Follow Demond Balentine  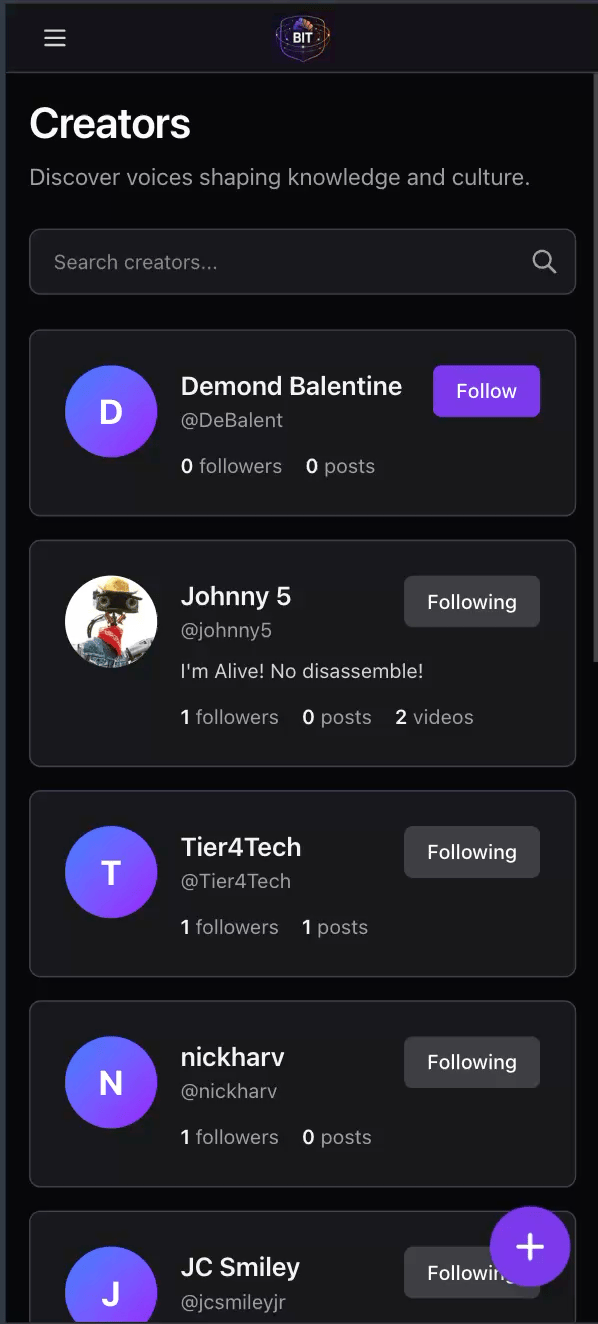pyautogui.click(x=486, y=391)
